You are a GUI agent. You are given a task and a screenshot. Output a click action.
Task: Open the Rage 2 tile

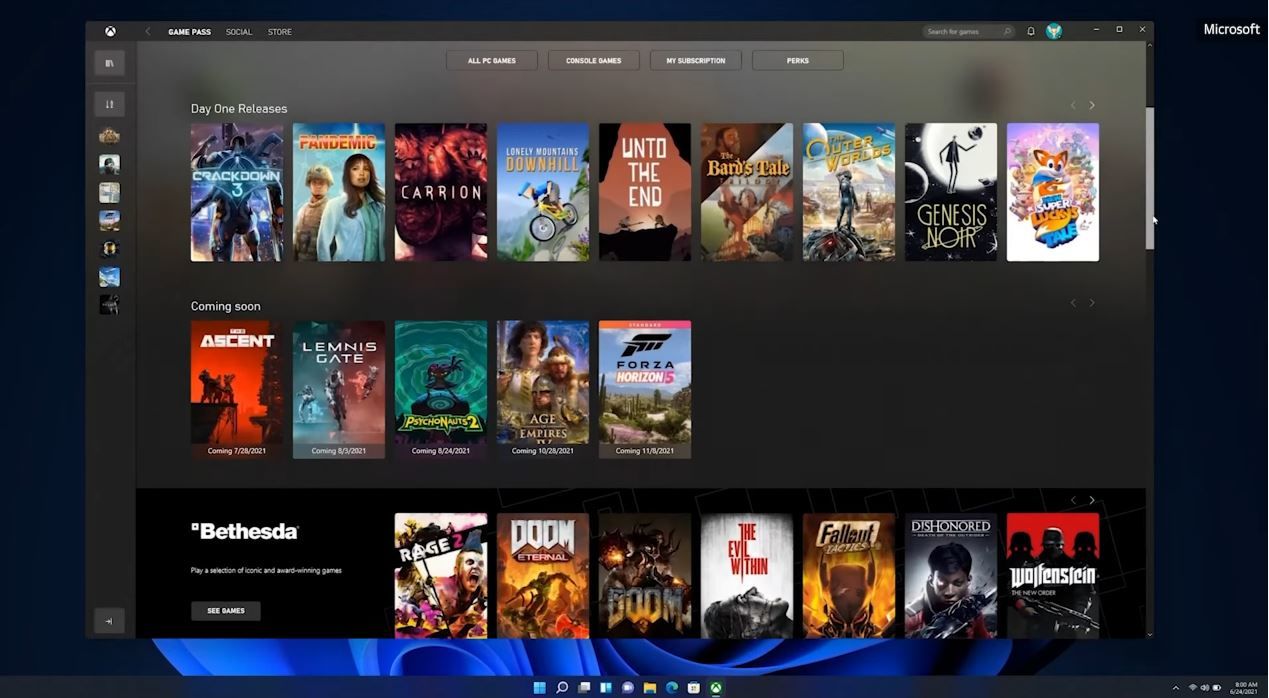(441, 576)
